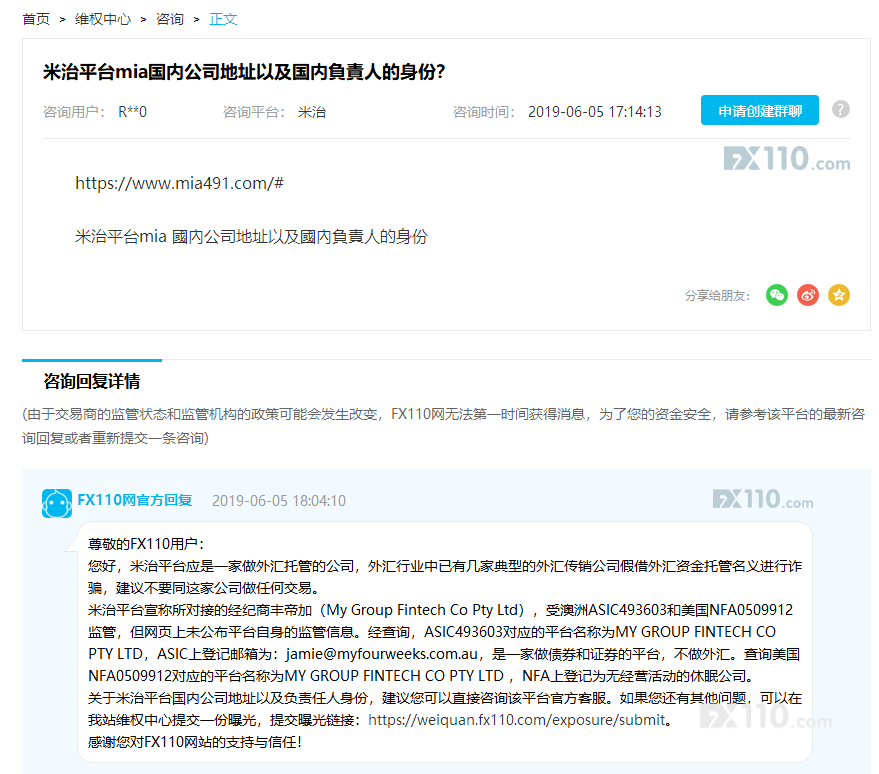
Task: Click the FX110网官方回复 avatar icon
Action: click(x=57, y=505)
